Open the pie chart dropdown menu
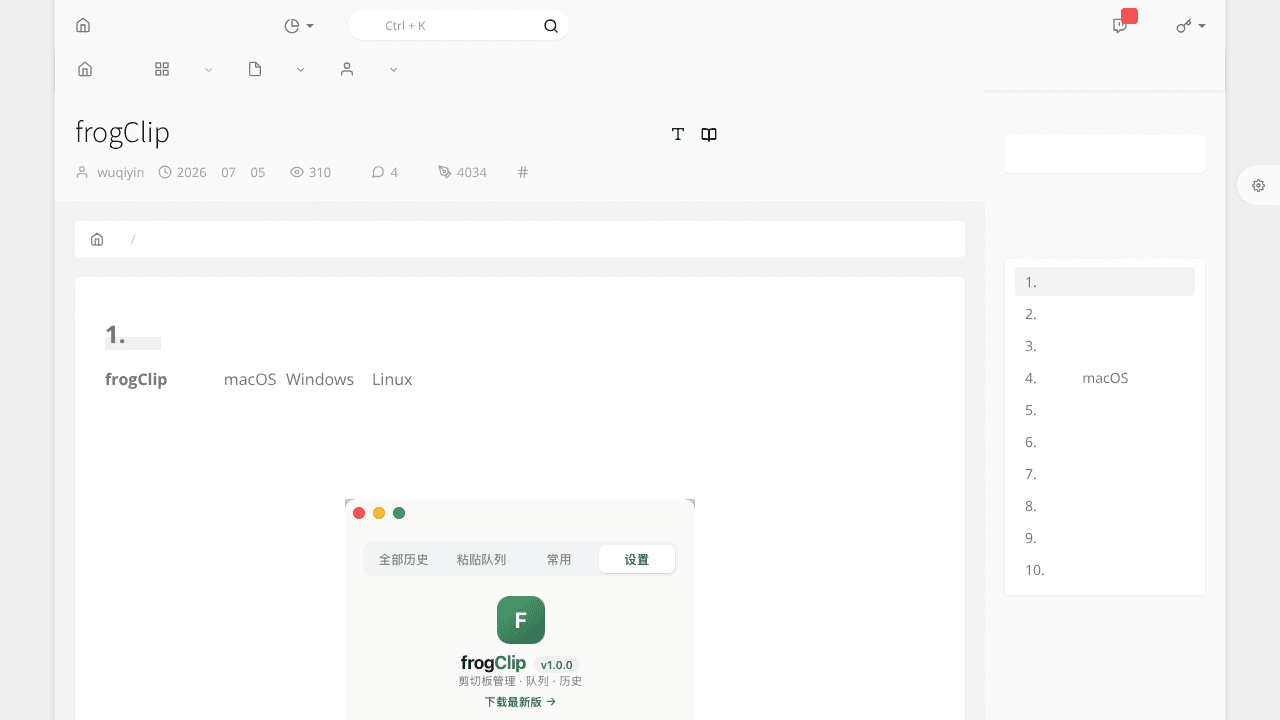Viewport: 1280px width, 720px height. point(299,26)
